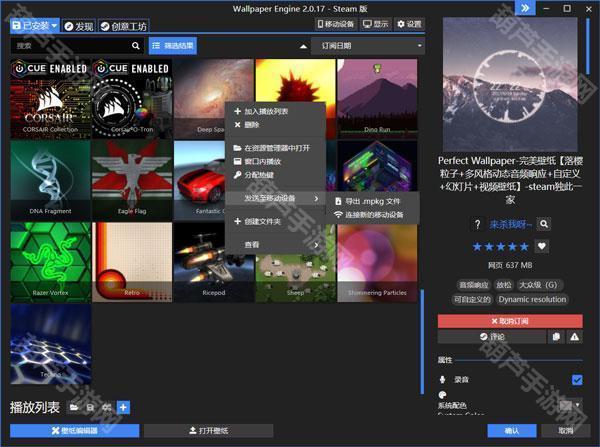Choose 删除 delete in context menu
600x447 pixels.
275,125
